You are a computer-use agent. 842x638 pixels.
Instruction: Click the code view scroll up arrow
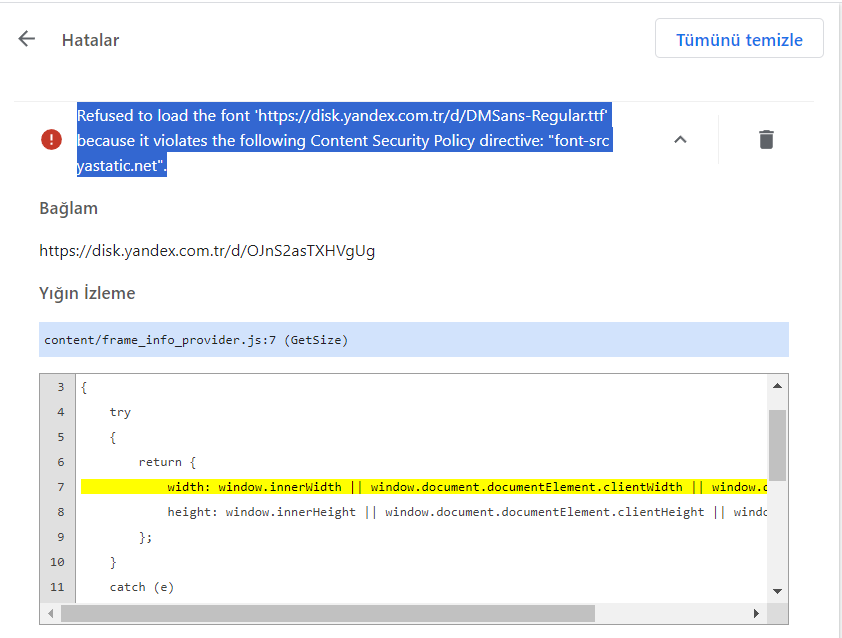coord(777,386)
